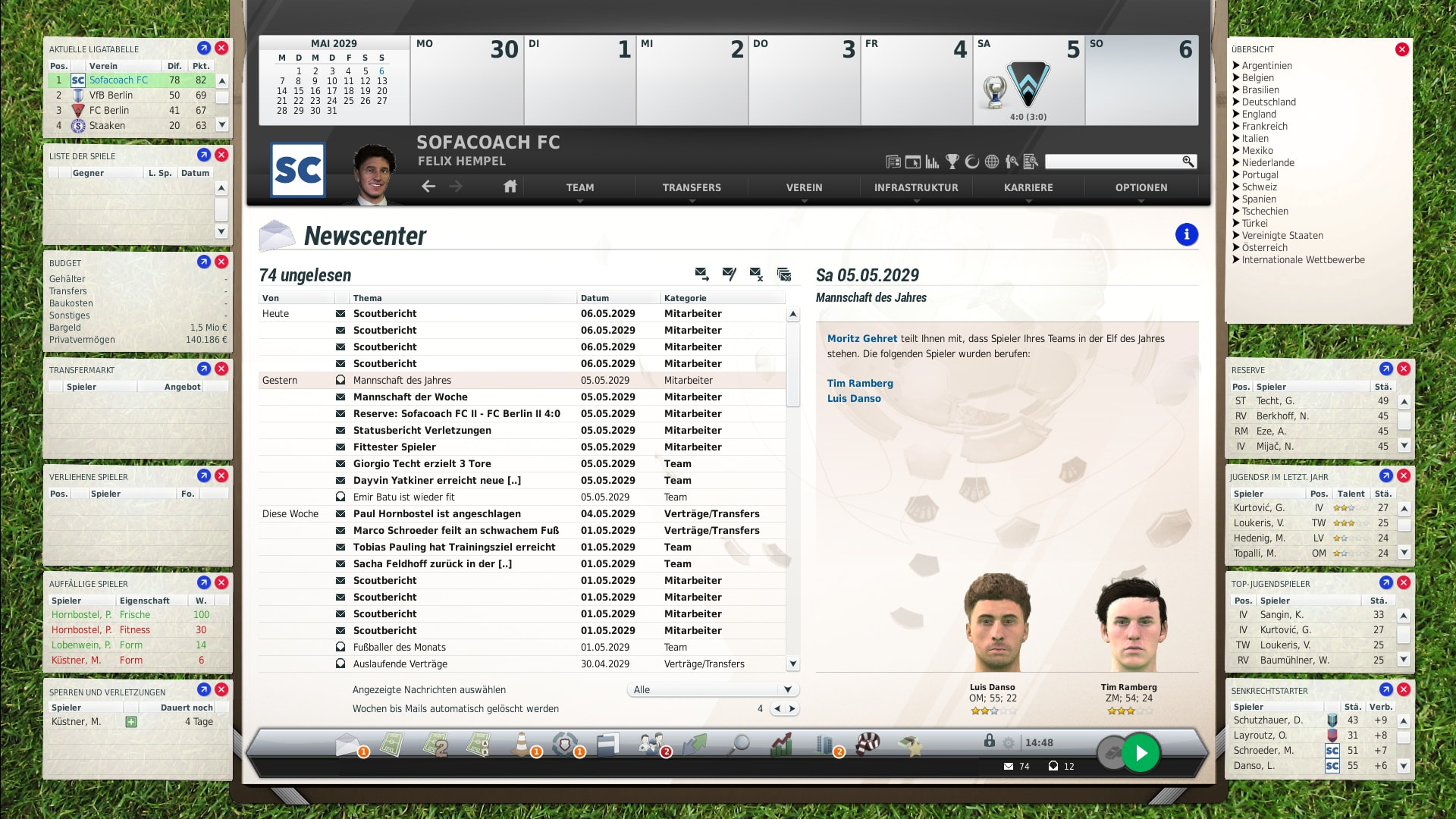1456x819 pixels.
Task: Click the mark all as read icon
Action: pyautogui.click(x=730, y=274)
